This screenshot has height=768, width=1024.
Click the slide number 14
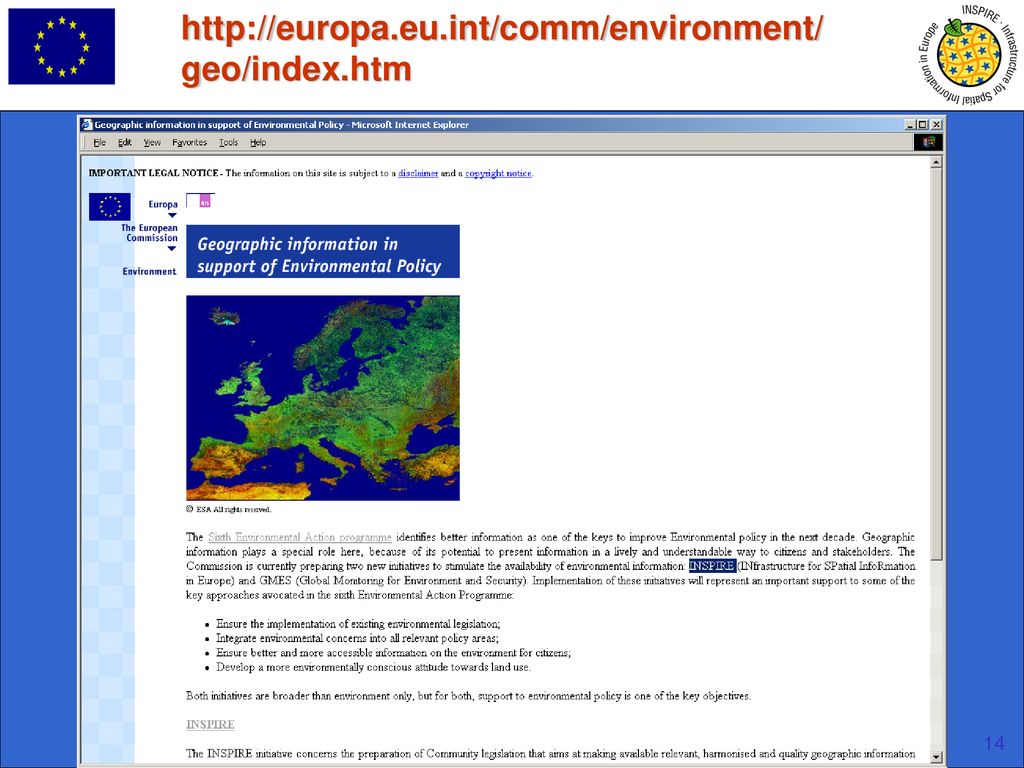[x=994, y=743]
